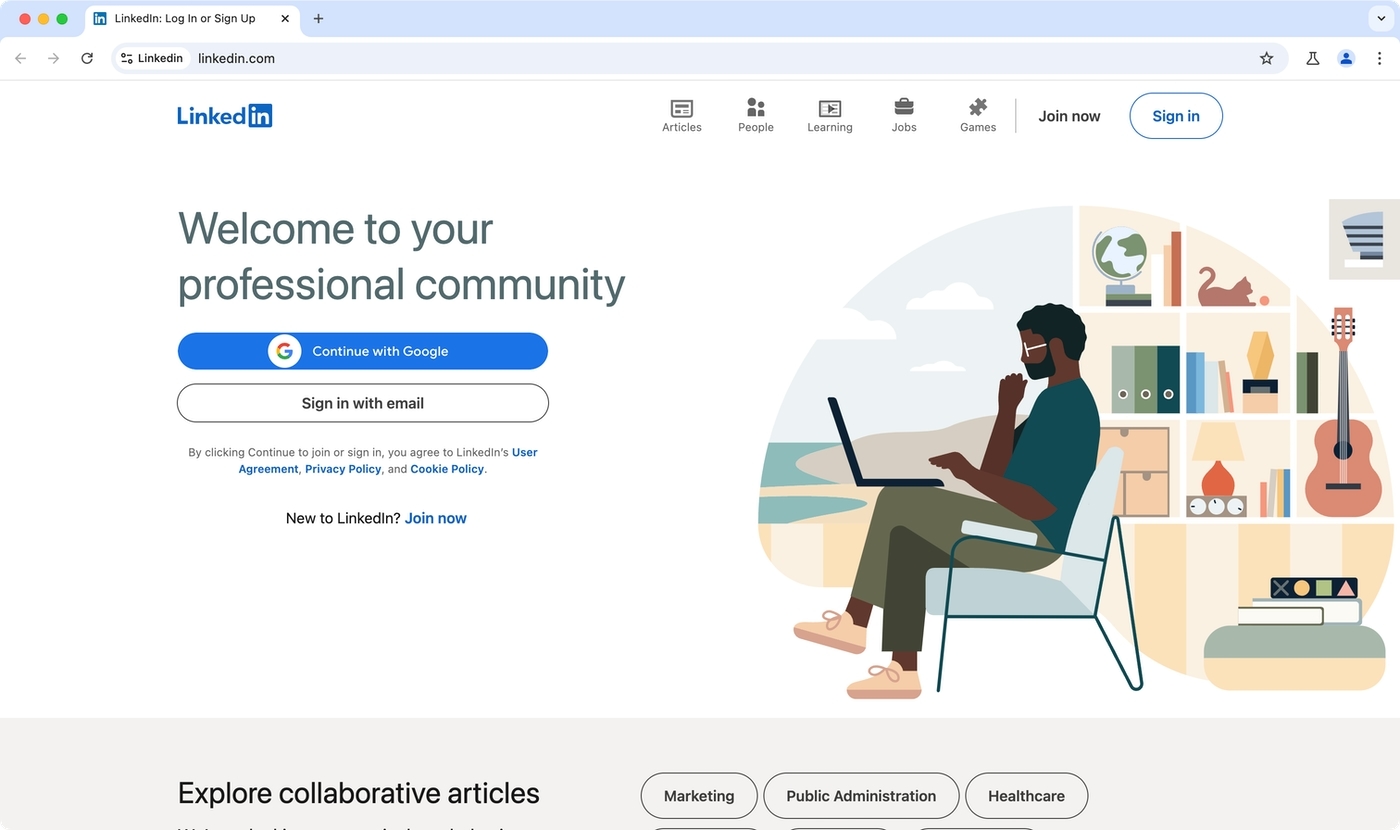The height and width of the screenshot is (830, 1400).
Task: Open a new browser tab
Action: tap(318, 18)
